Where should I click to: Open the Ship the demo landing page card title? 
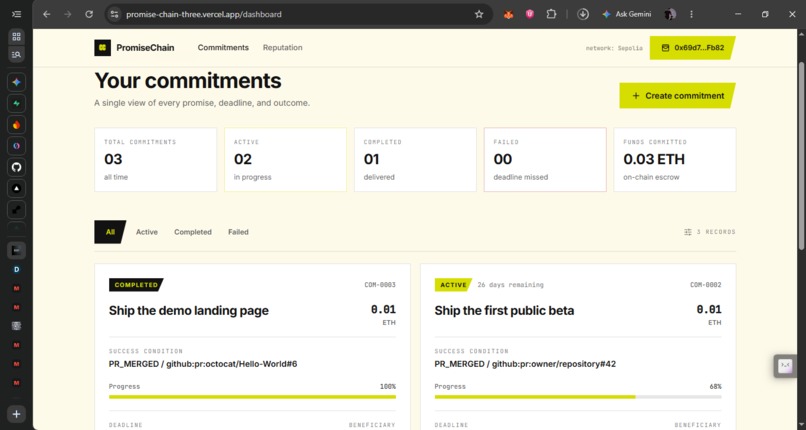(189, 311)
